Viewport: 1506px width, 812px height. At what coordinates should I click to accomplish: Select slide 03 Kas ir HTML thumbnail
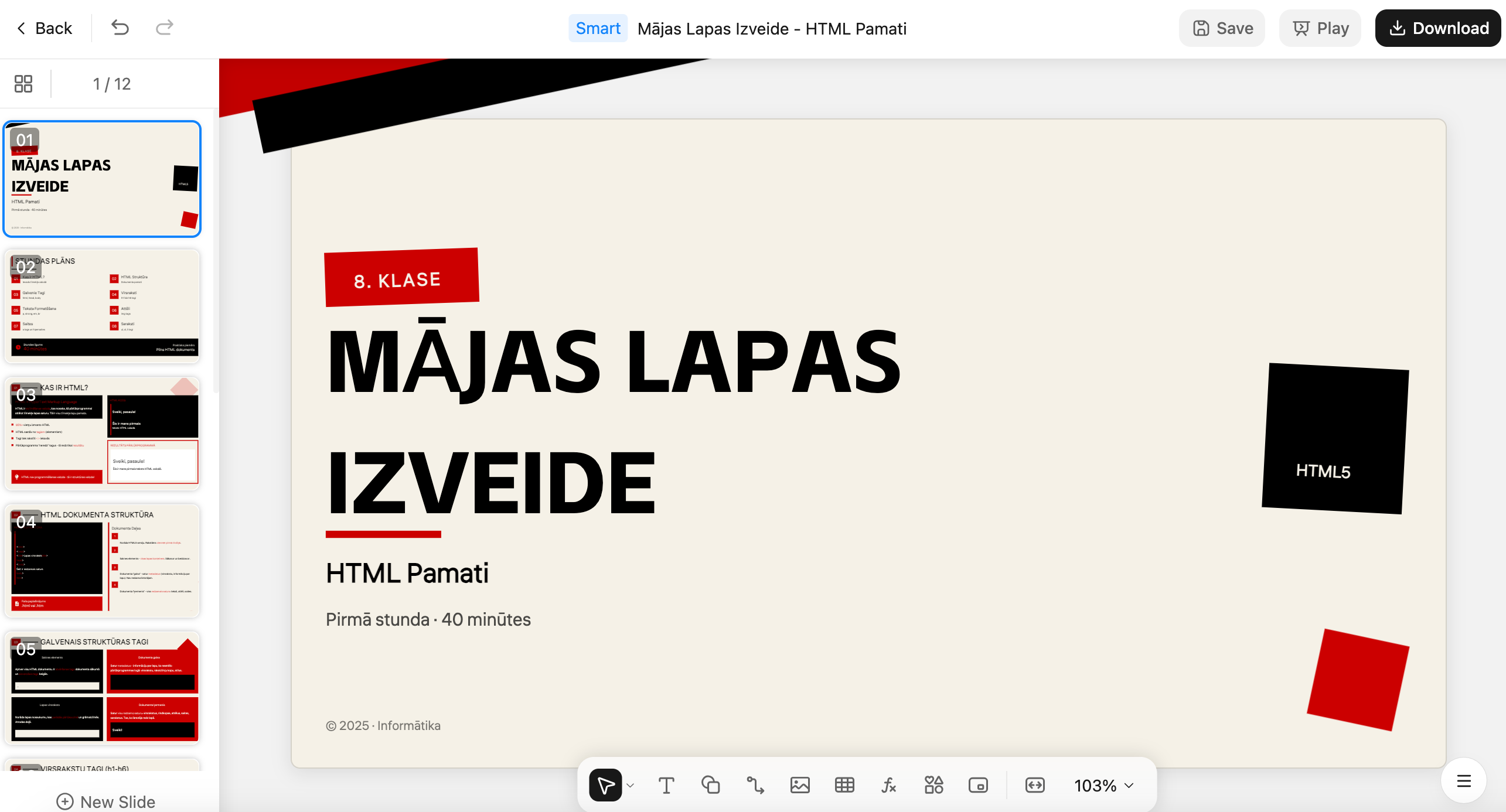pos(103,434)
